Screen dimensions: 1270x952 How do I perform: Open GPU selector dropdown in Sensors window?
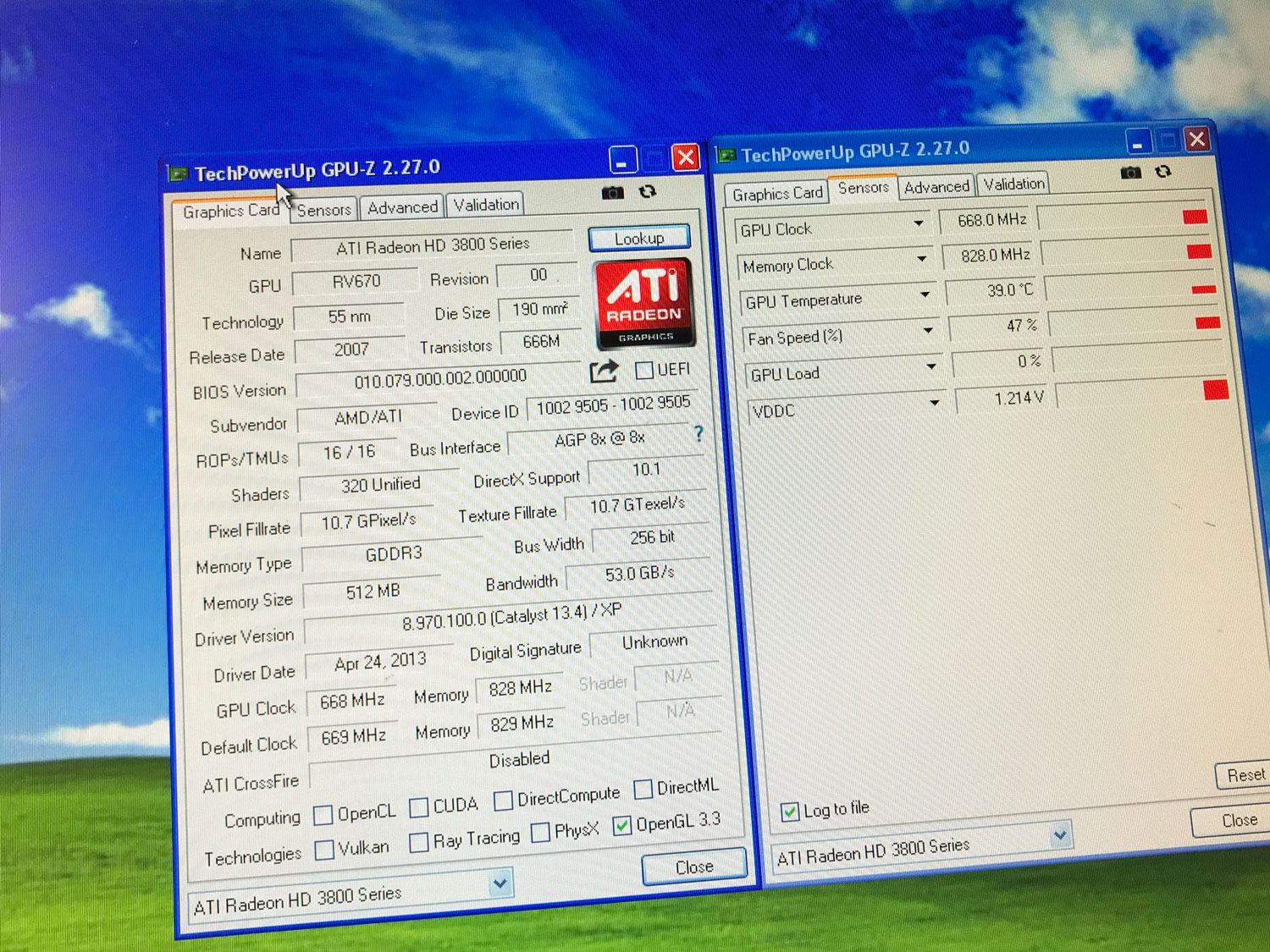(x=1060, y=836)
